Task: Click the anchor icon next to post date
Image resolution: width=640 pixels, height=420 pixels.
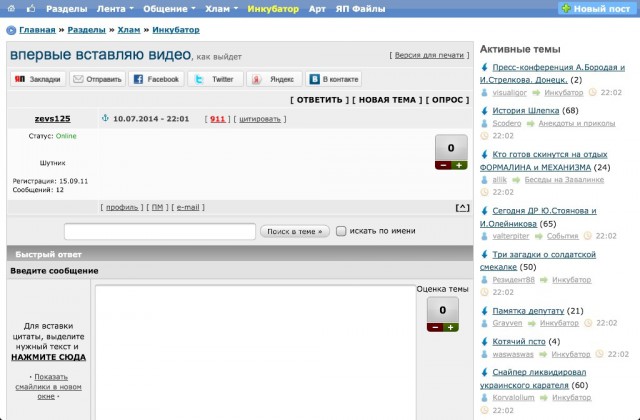Action: [x=105, y=118]
